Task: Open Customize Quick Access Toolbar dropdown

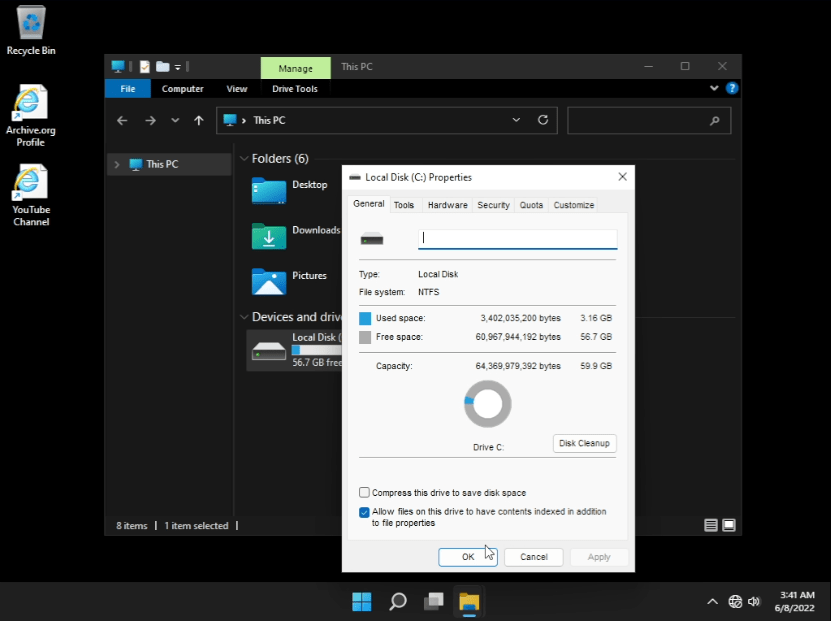Action: point(178,67)
